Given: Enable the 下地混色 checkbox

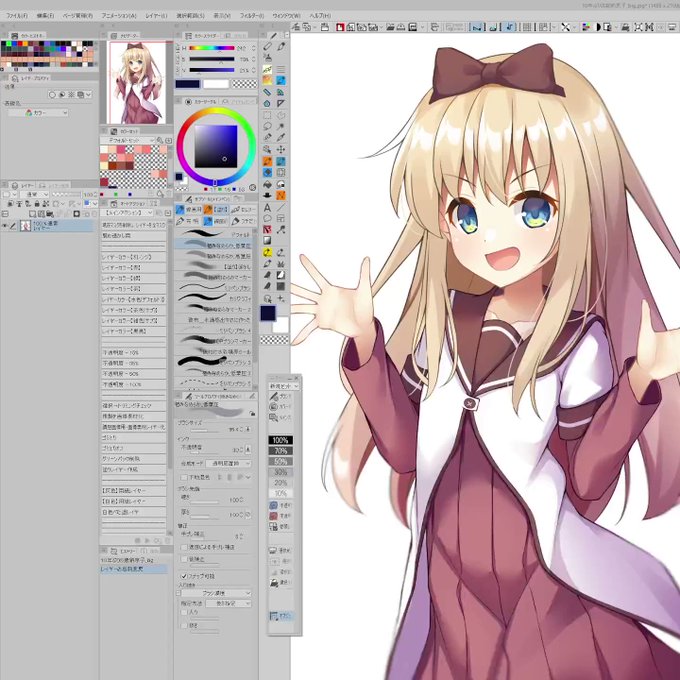Looking at the screenshot, I should coord(184,477).
